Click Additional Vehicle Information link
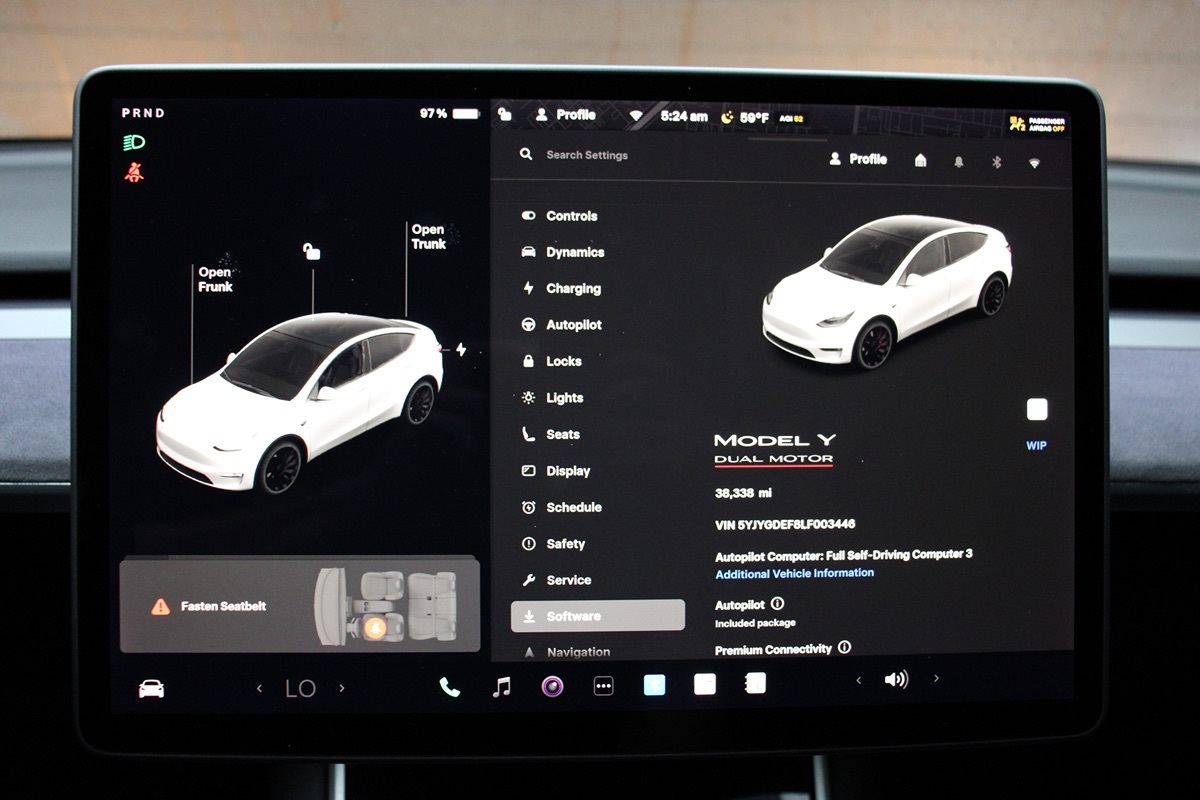The image size is (1200, 800). point(794,574)
